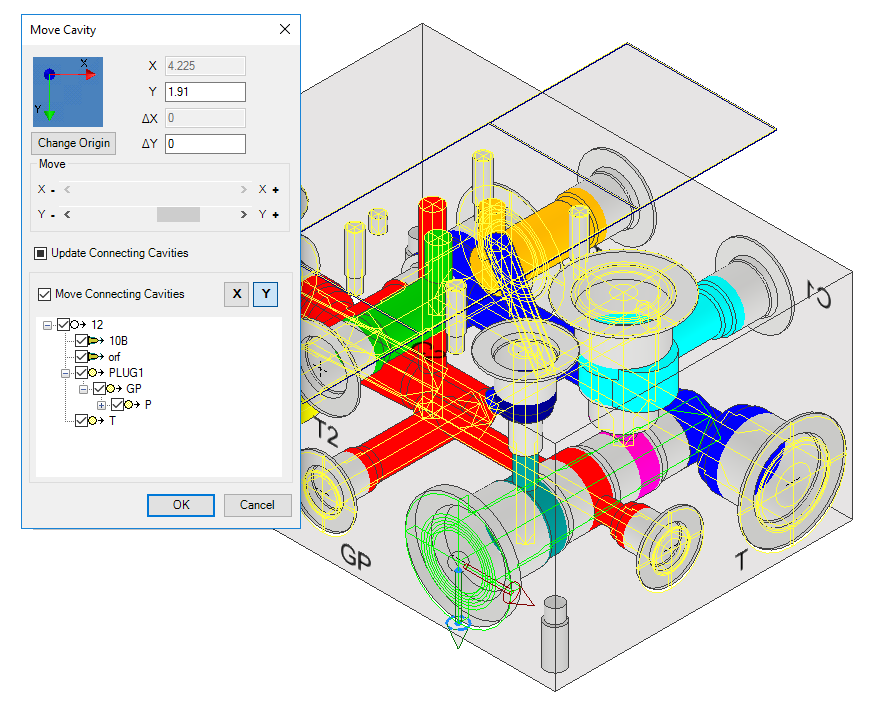Select the 10B cavity icon in tree
871x702 pixels.
(96, 341)
